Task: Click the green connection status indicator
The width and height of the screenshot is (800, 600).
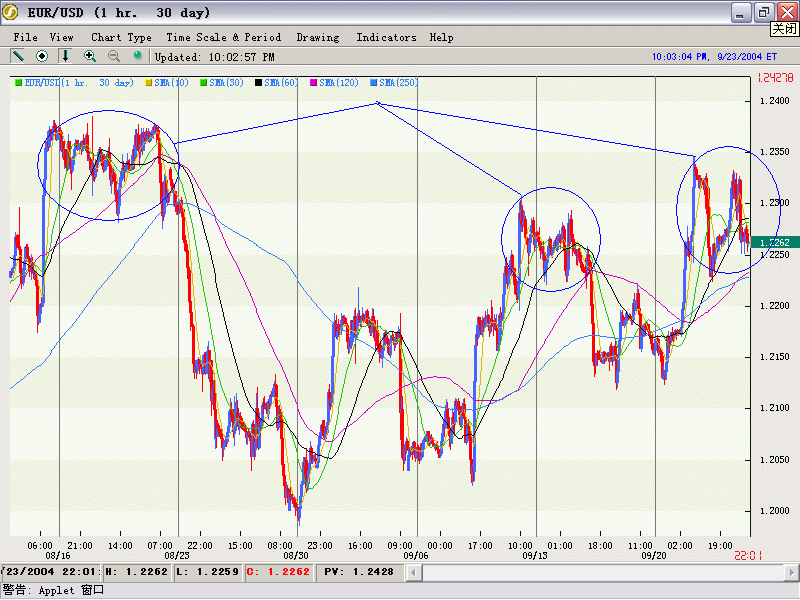Action: click(x=137, y=55)
